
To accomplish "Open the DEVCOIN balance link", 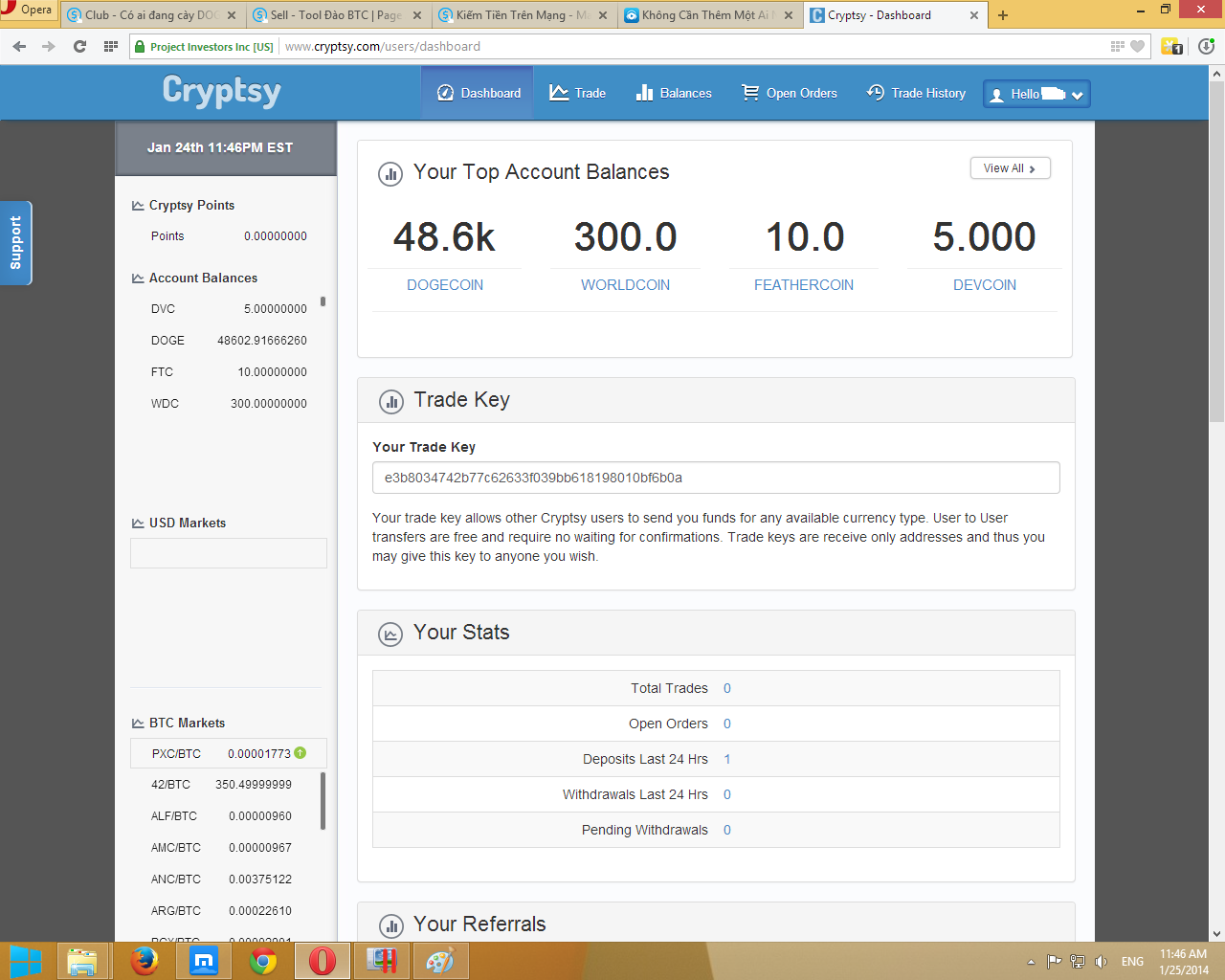I will [x=985, y=285].
